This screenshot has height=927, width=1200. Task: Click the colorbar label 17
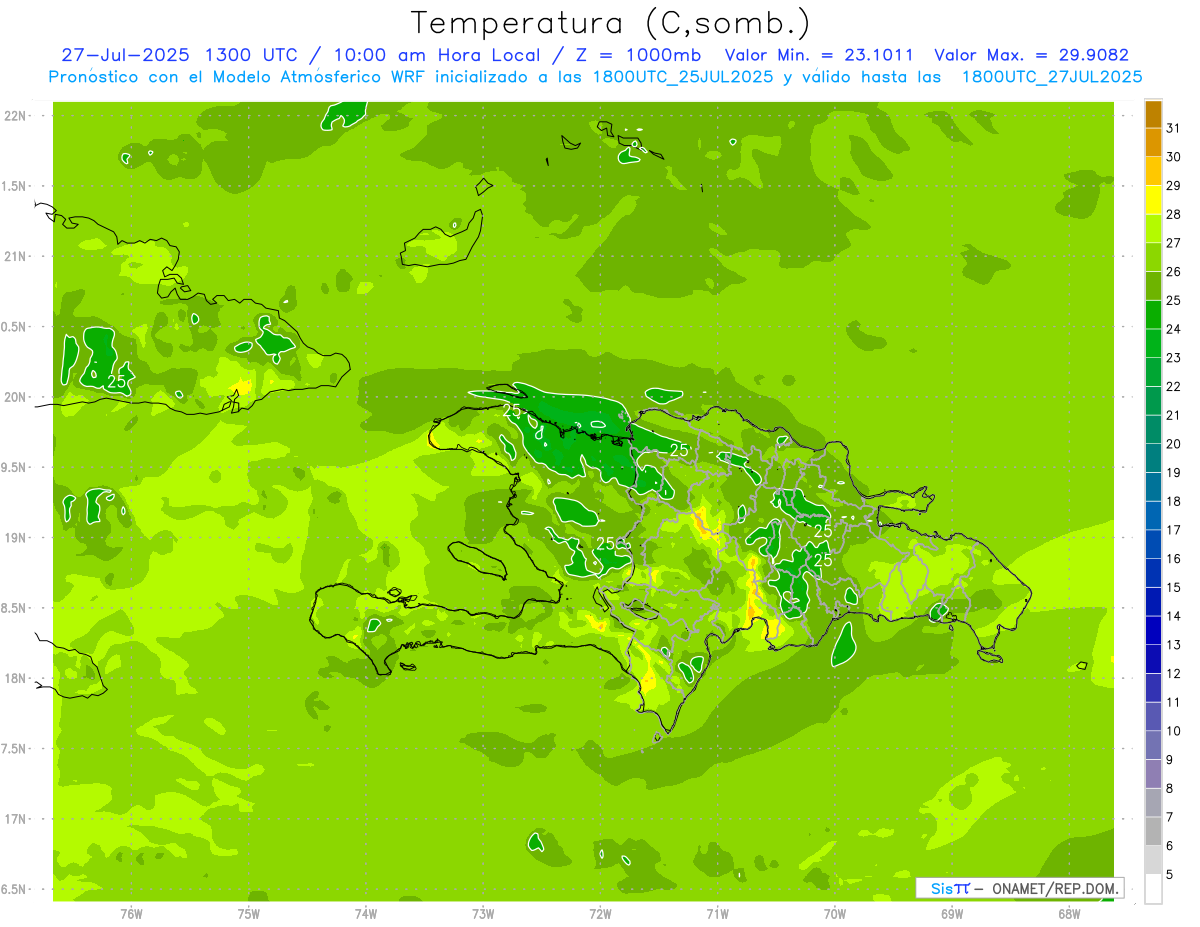click(x=1174, y=530)
